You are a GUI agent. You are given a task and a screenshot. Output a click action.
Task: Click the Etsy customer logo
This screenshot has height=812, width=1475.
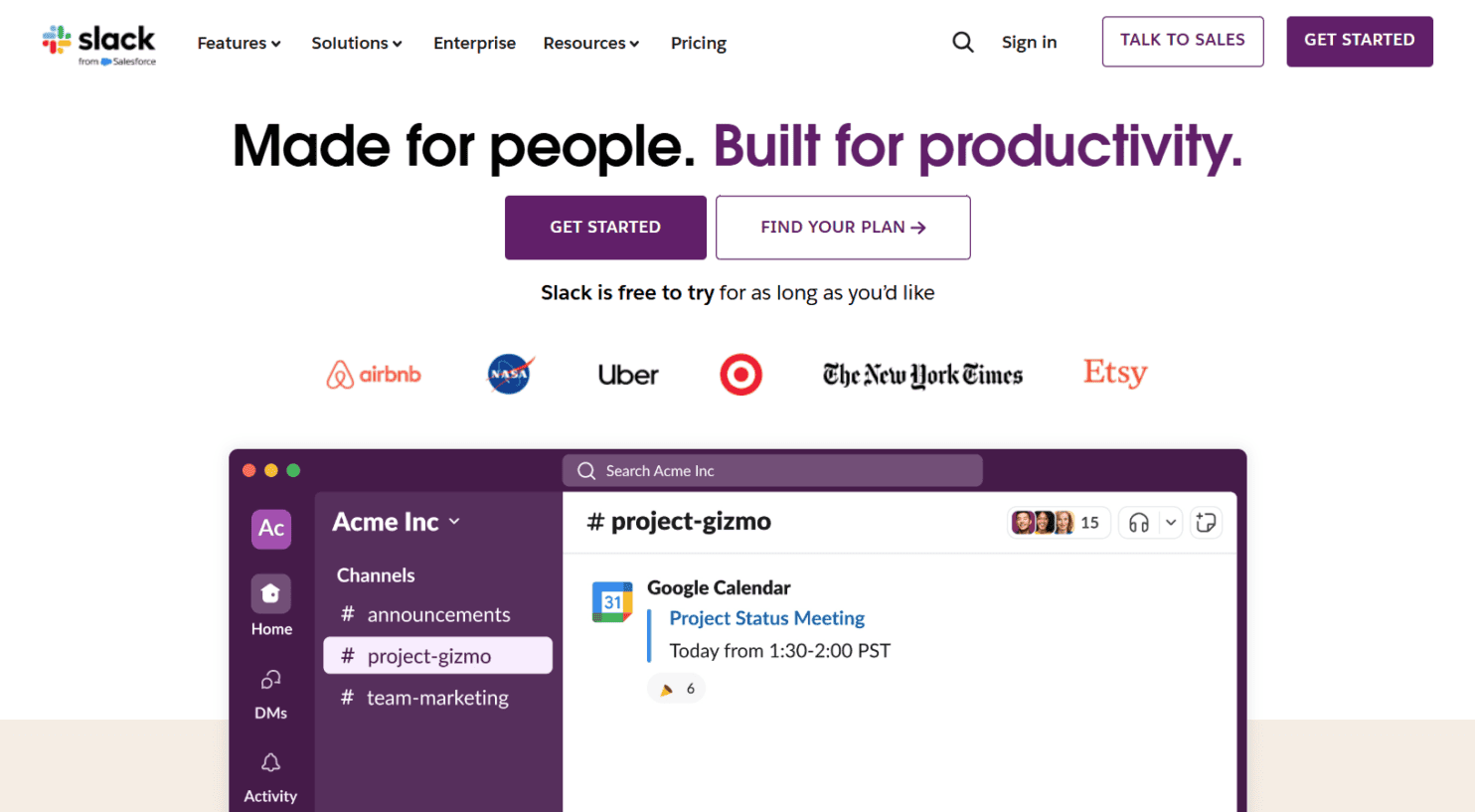1115,373
